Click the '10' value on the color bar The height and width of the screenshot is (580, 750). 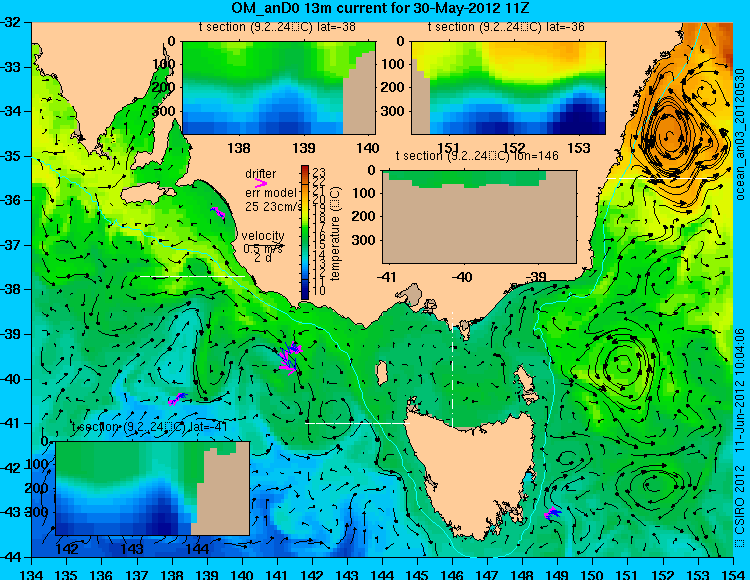pyautogui.click(x=319, y=290)
